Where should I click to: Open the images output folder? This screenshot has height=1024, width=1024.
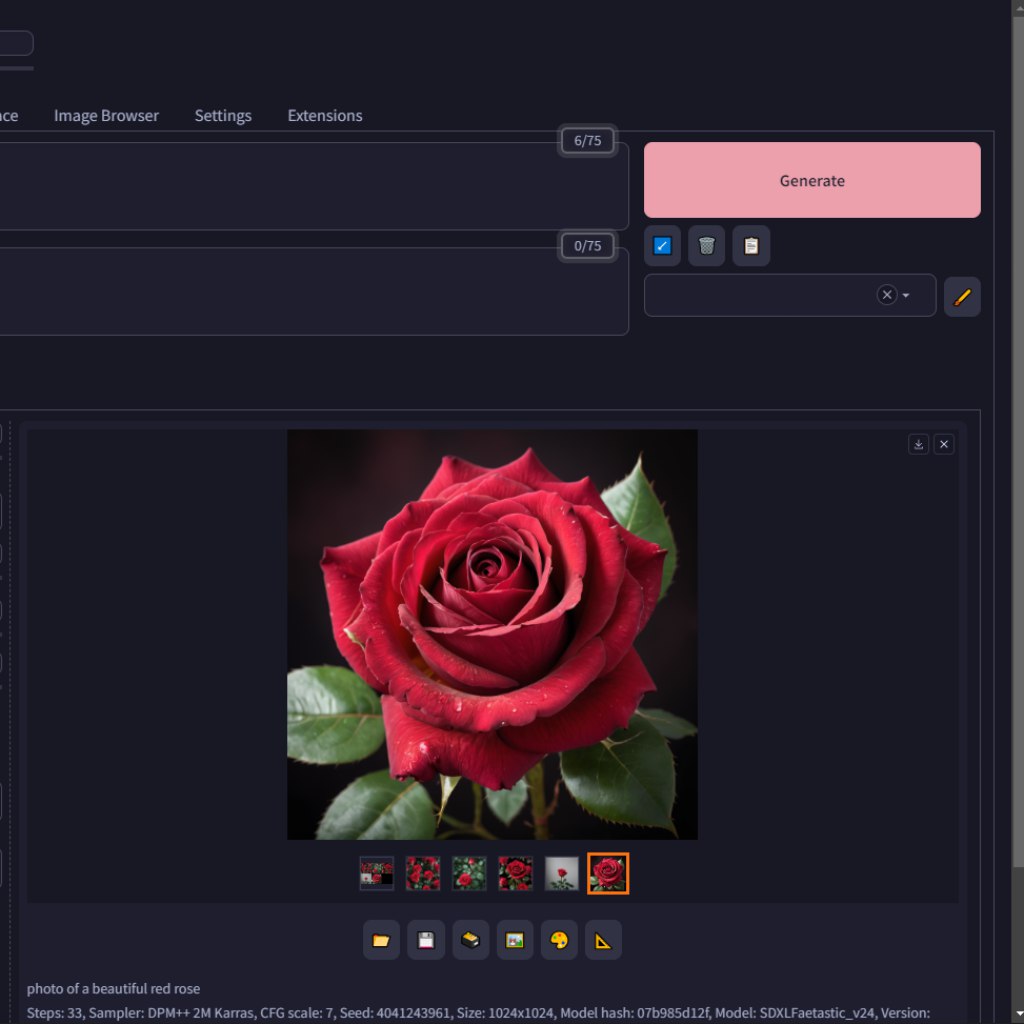point(381,940)
